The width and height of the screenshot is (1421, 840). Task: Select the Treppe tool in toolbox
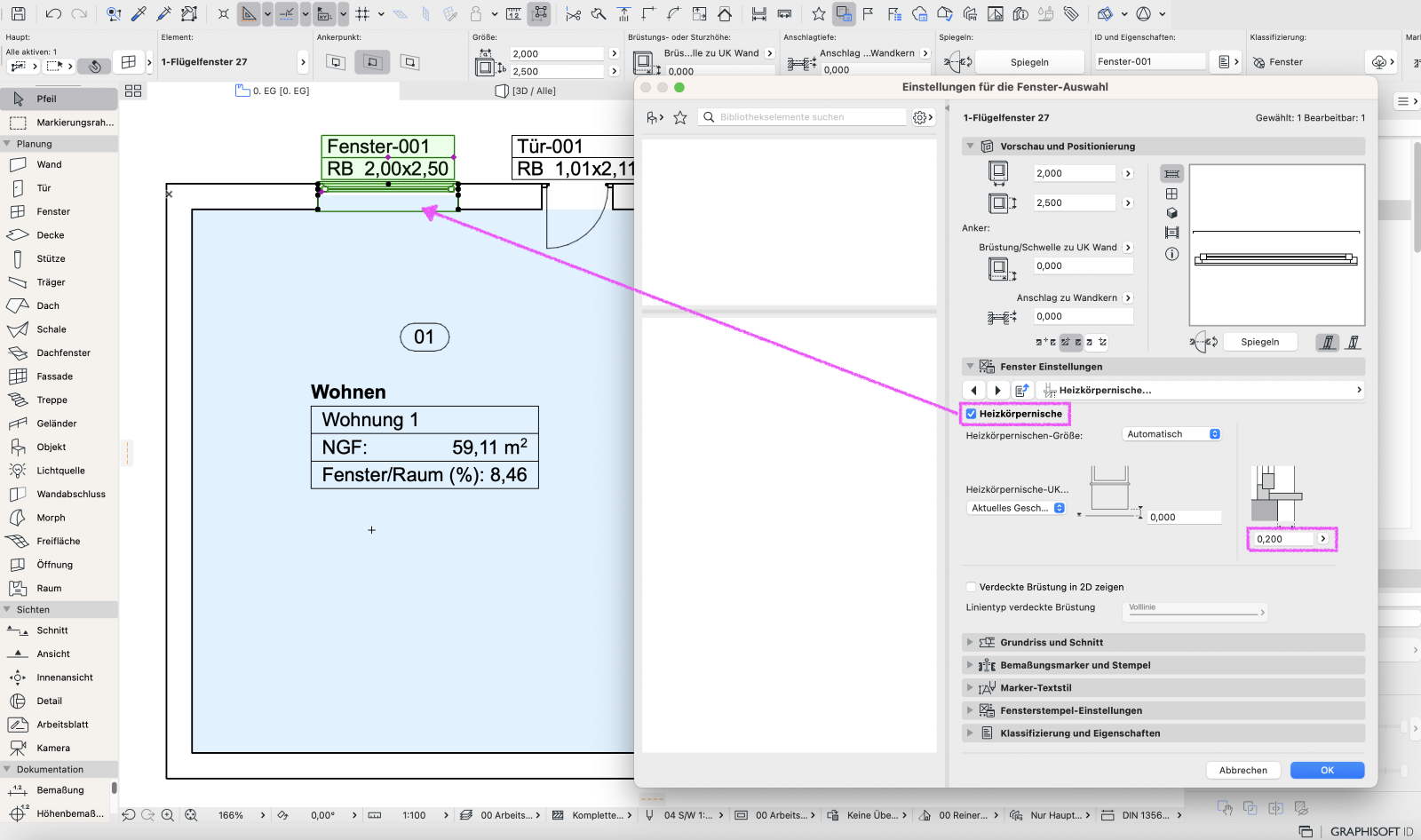[x=59, y=400]
